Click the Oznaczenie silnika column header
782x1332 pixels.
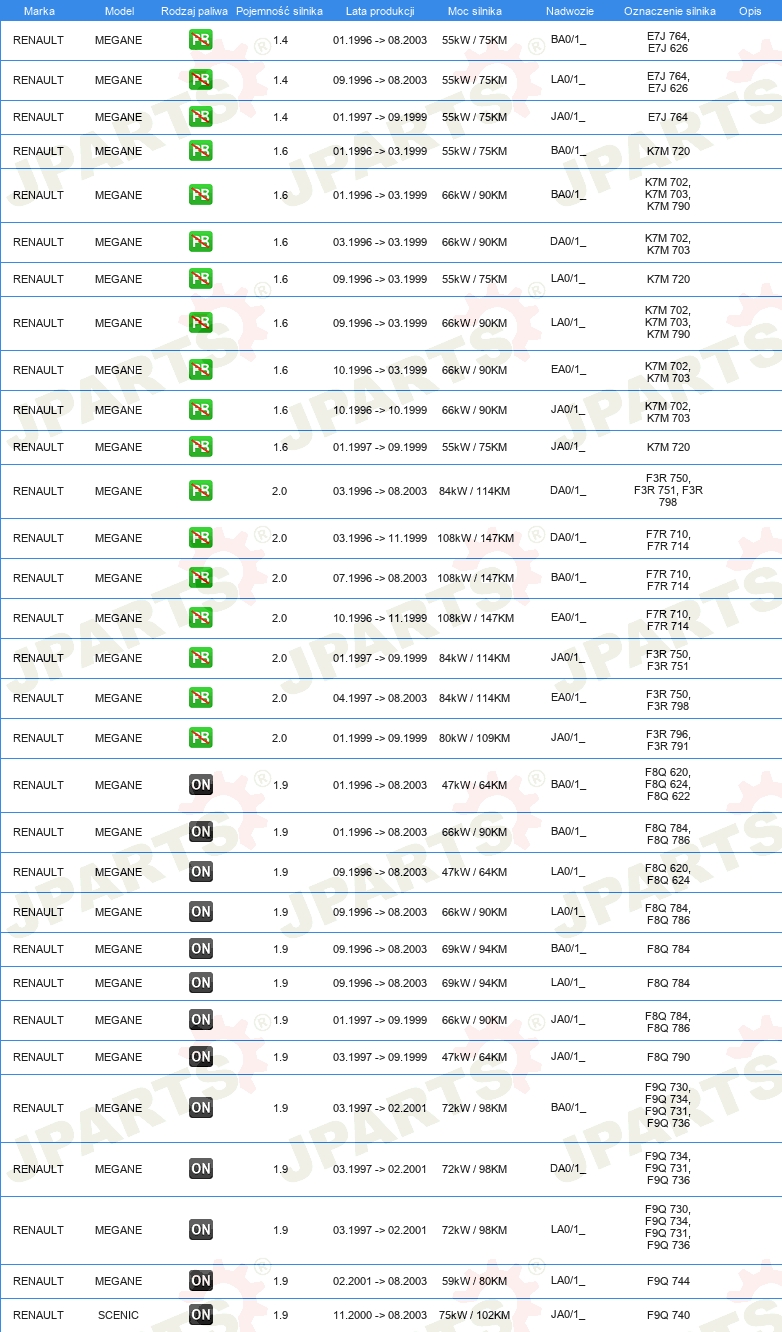coord(669,11)
